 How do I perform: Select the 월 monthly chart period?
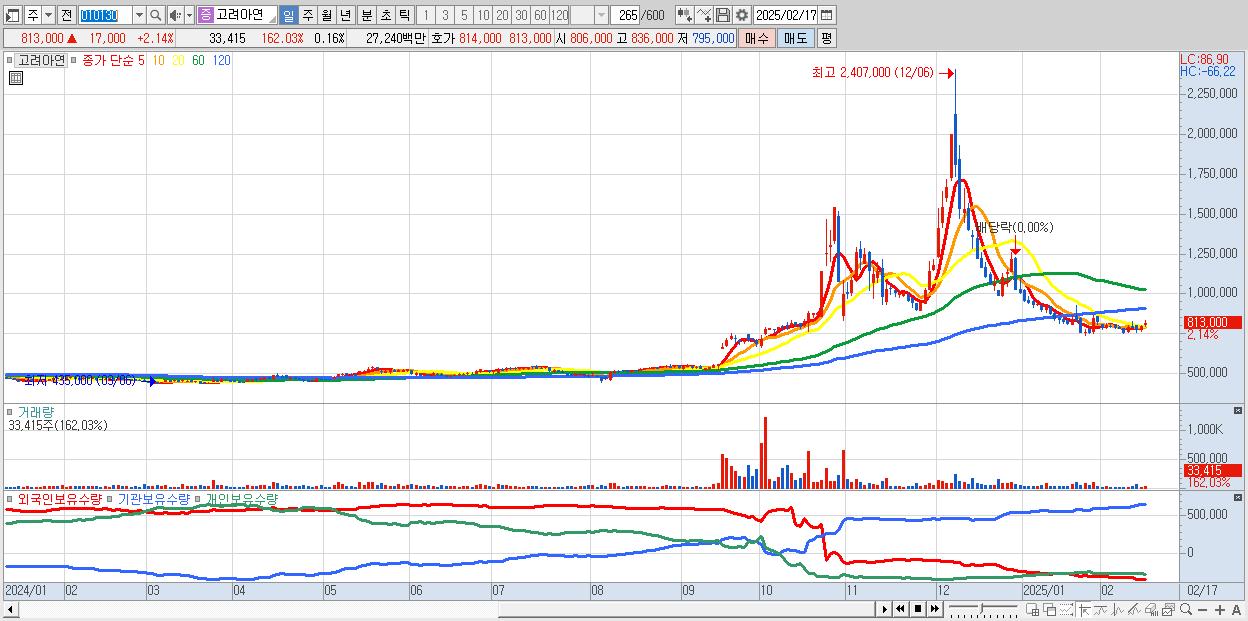(326, 15)
